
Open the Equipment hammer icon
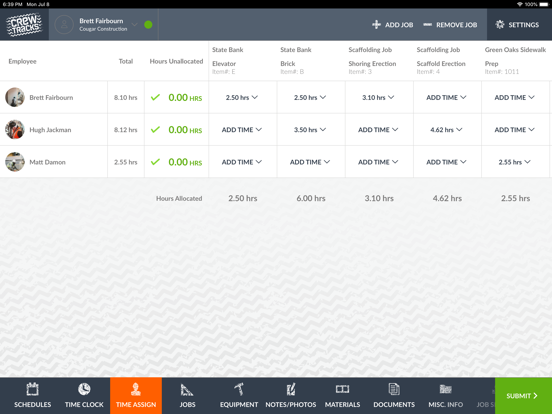[x=239, y=389]
